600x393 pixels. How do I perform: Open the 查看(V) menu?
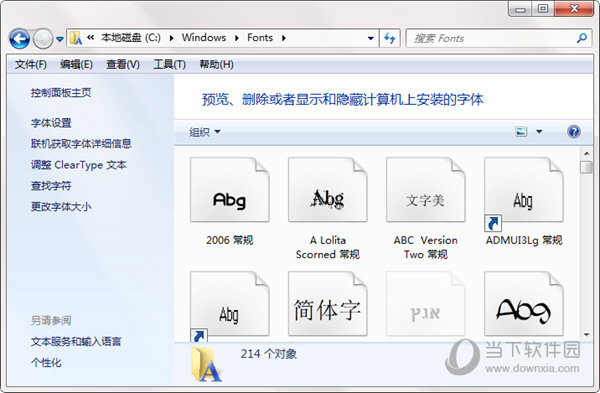123,64
